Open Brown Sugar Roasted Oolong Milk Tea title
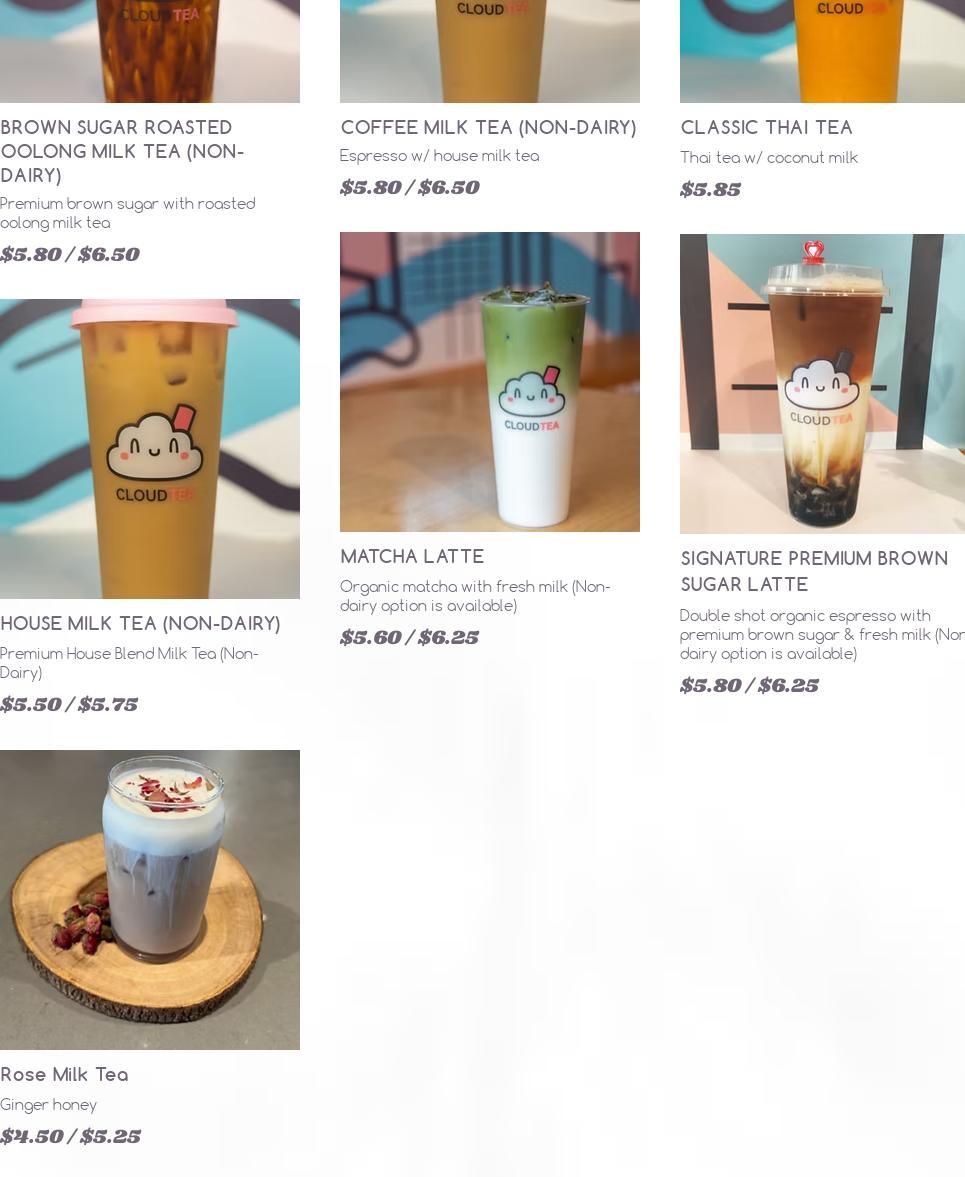 122,151
